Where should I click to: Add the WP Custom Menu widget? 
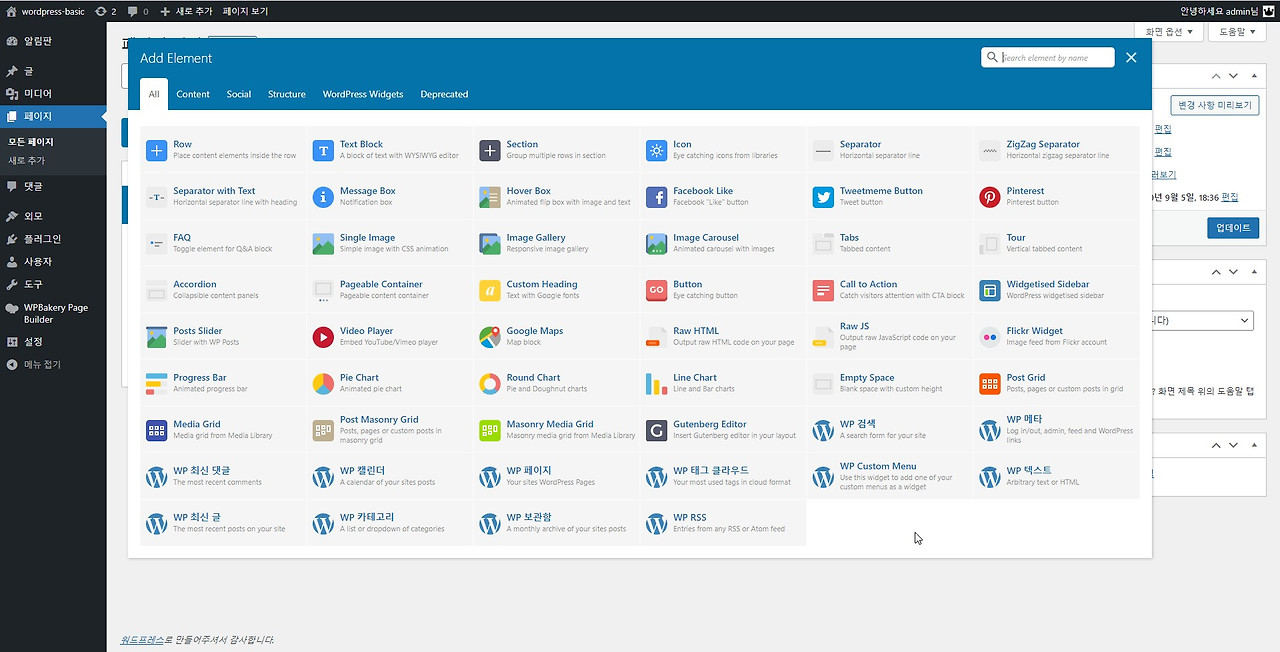click(890, 476)
